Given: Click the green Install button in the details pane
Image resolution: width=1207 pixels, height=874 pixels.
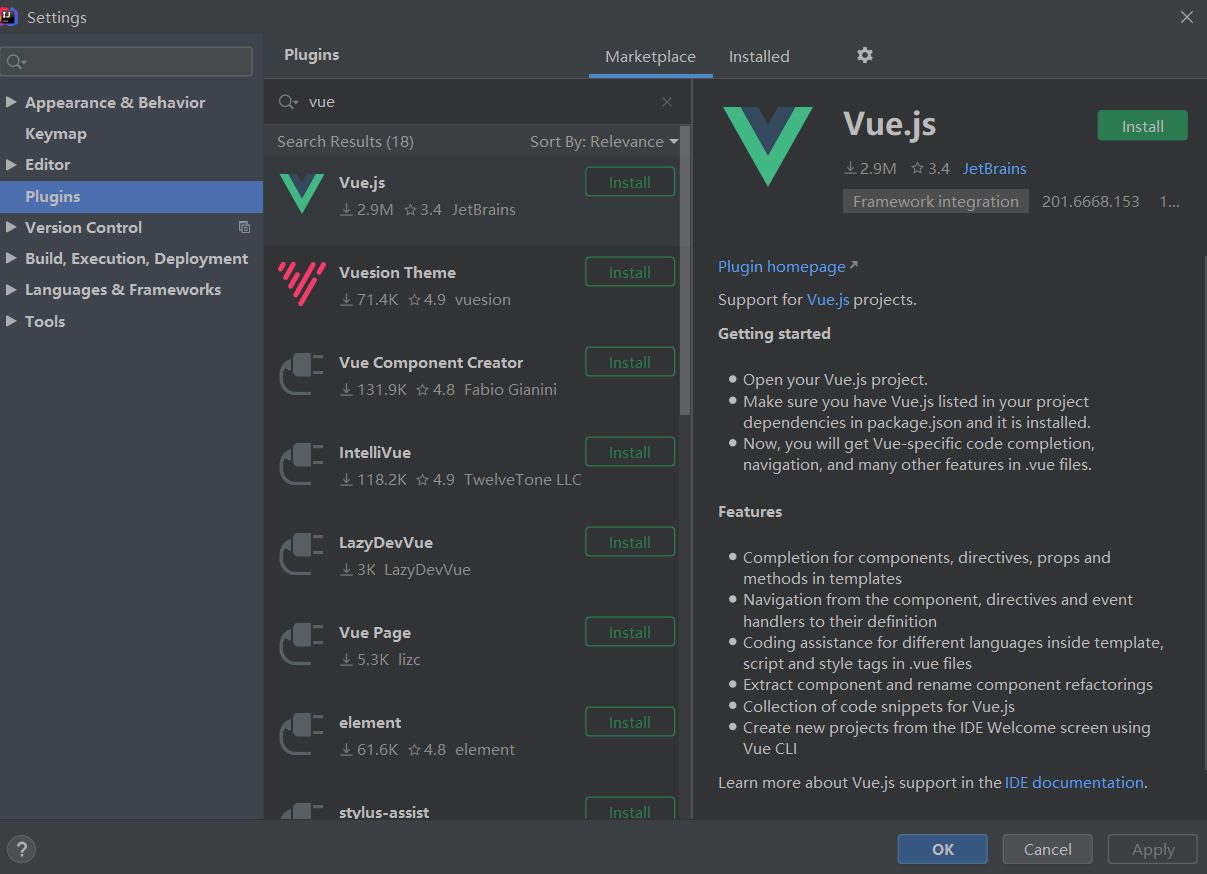Looking at the screenshot, I should (1142, 126).
